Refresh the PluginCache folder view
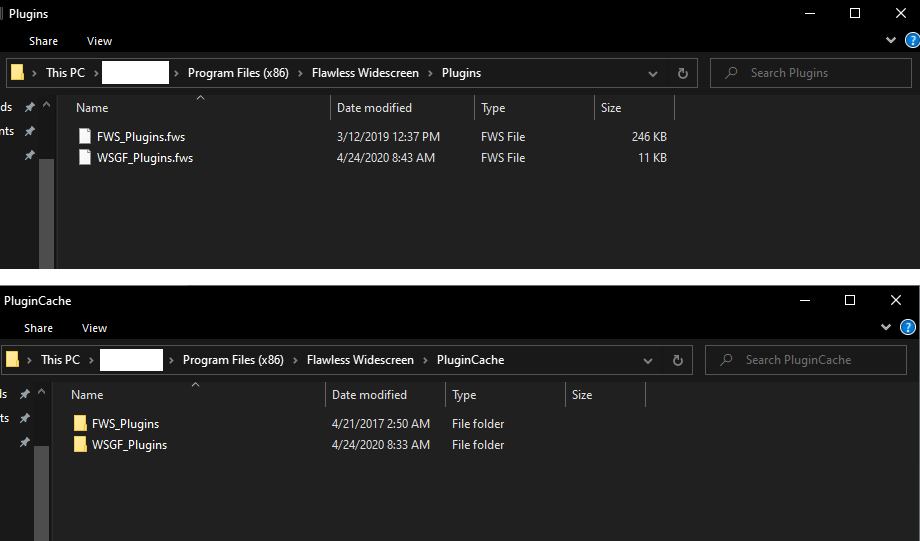The image size is (920, 541). pyautogui.click(x=678, y=360)
